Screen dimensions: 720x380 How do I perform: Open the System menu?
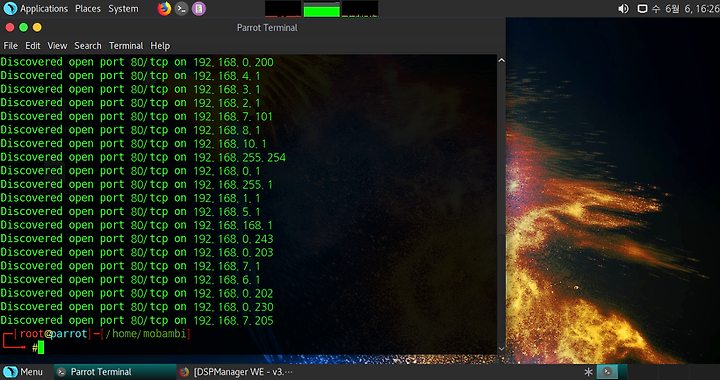click(123, 9)
